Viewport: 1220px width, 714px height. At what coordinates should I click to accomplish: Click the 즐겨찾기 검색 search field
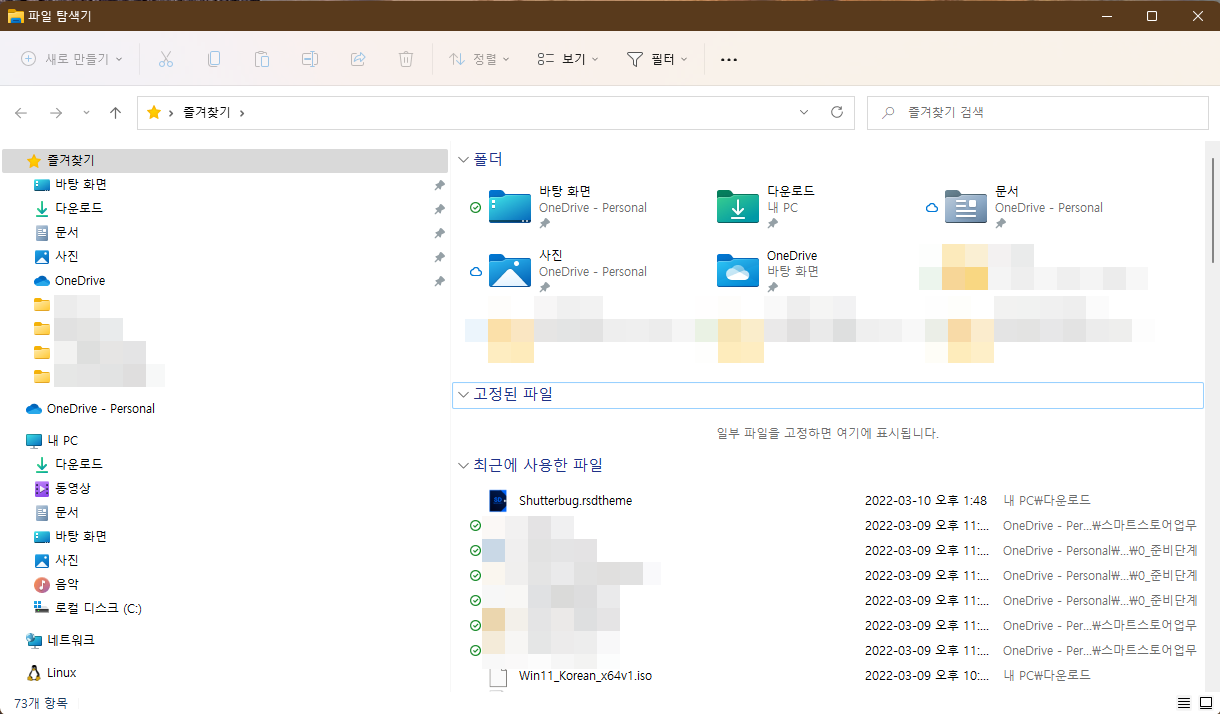click(1037, 112)
